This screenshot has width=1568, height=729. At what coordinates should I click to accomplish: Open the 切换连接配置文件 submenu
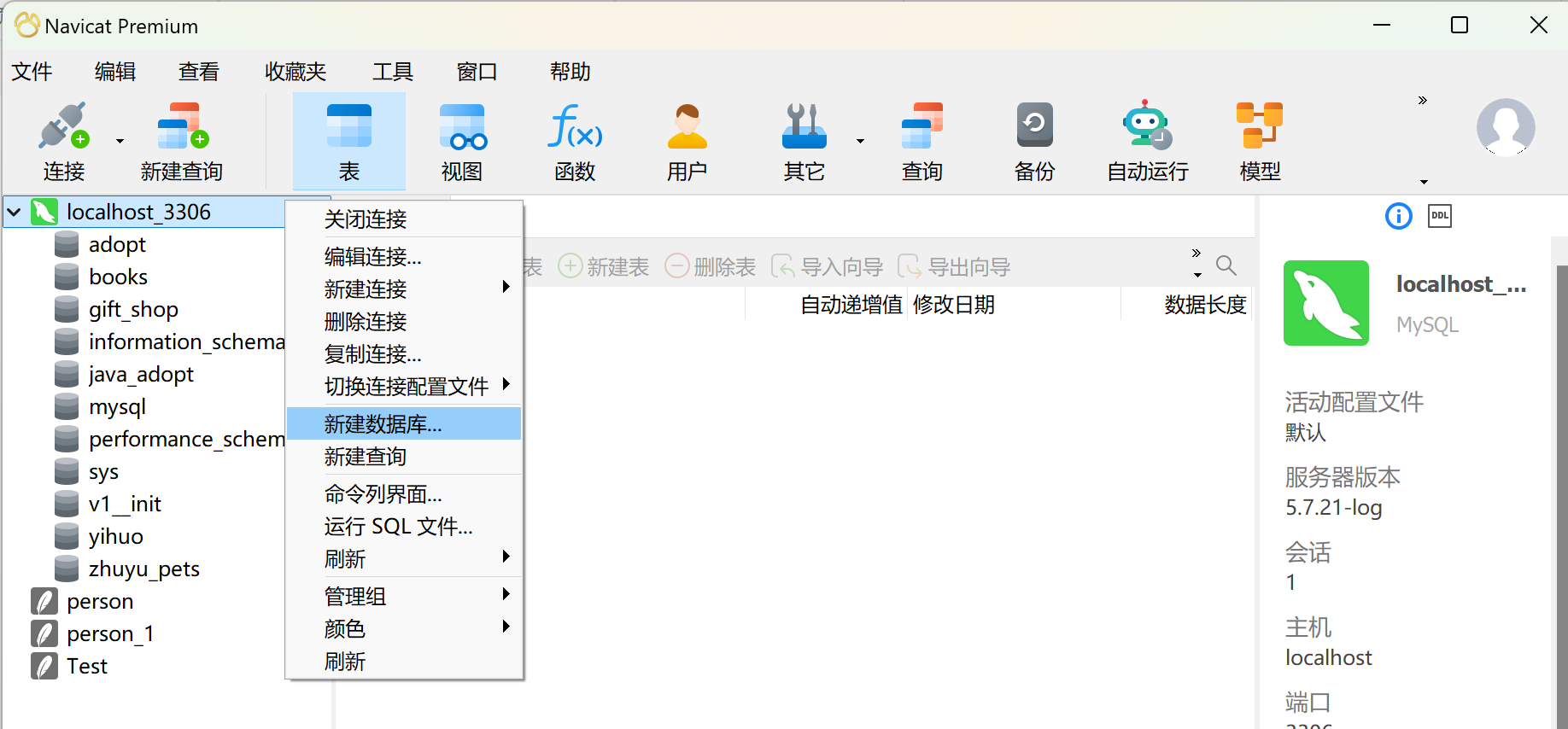404,387
